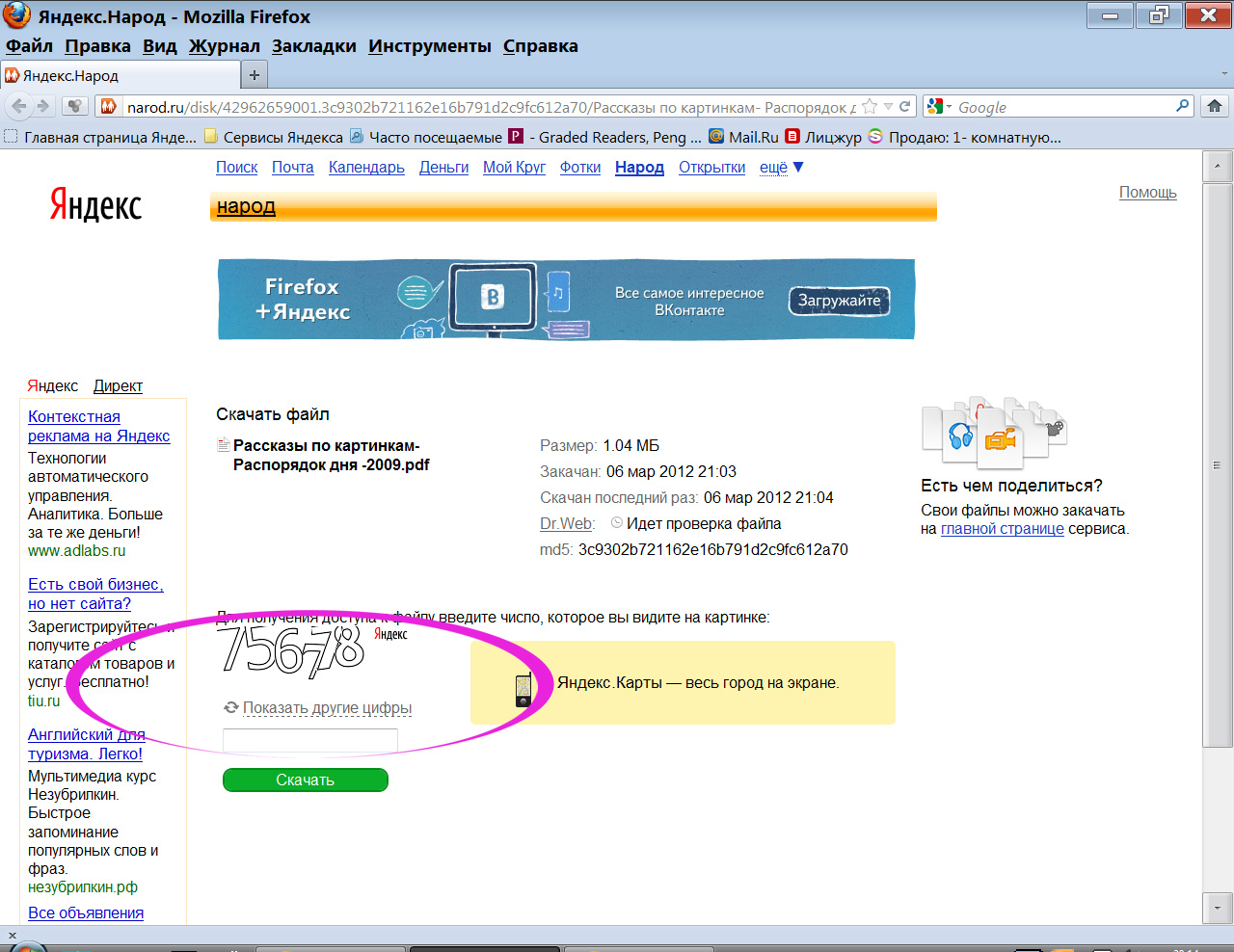Open the address bar history dropdown arrow

(x=889, y=107)
